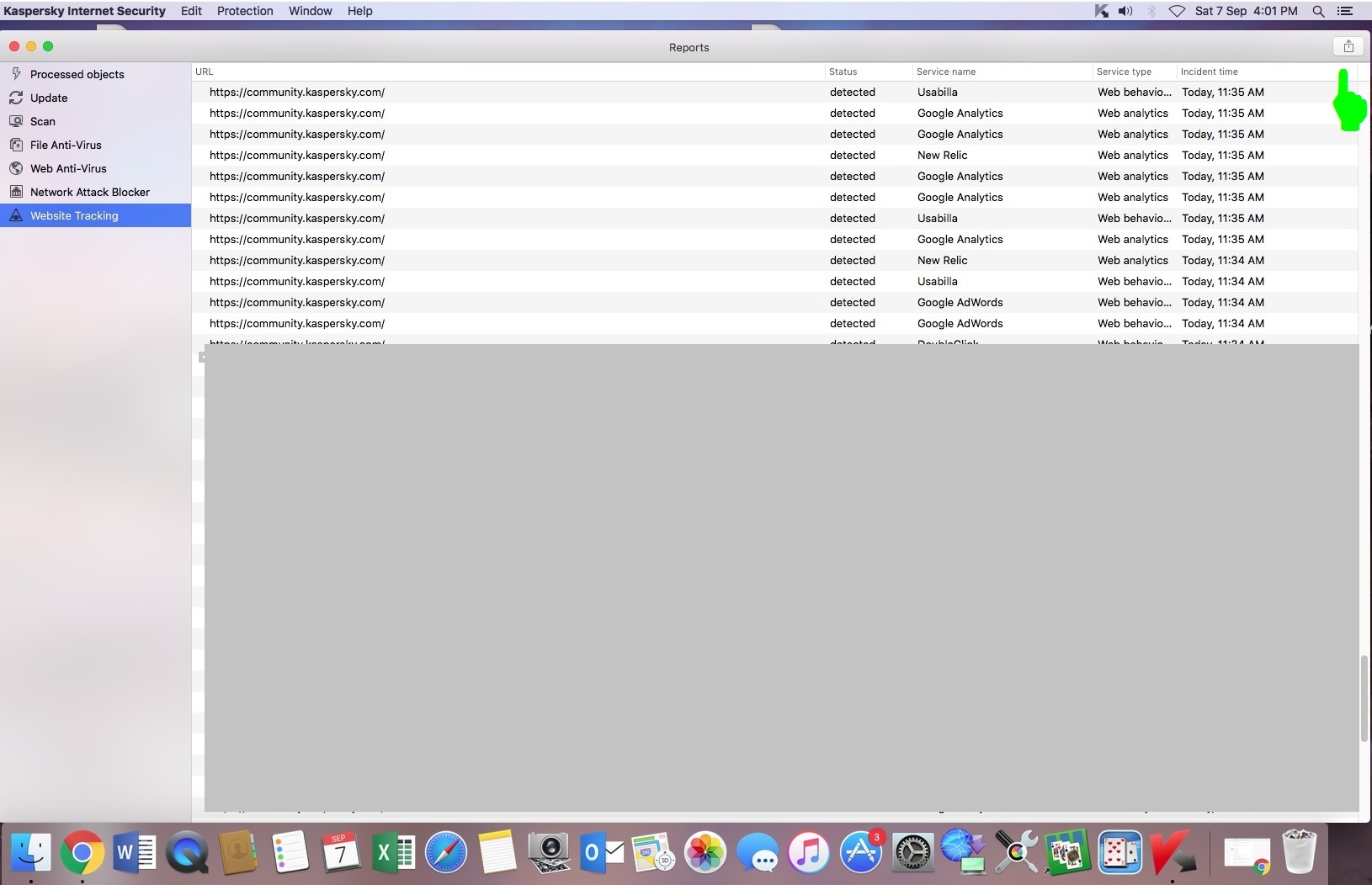Screen dimensions: 1372x885
Task: Select the Update report in sidebar
Action: point(95,98)
